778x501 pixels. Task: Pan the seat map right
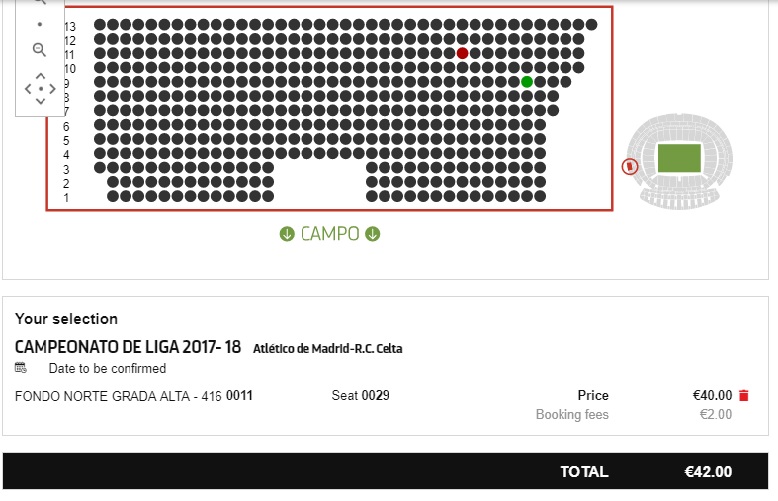tap(53, 88)
